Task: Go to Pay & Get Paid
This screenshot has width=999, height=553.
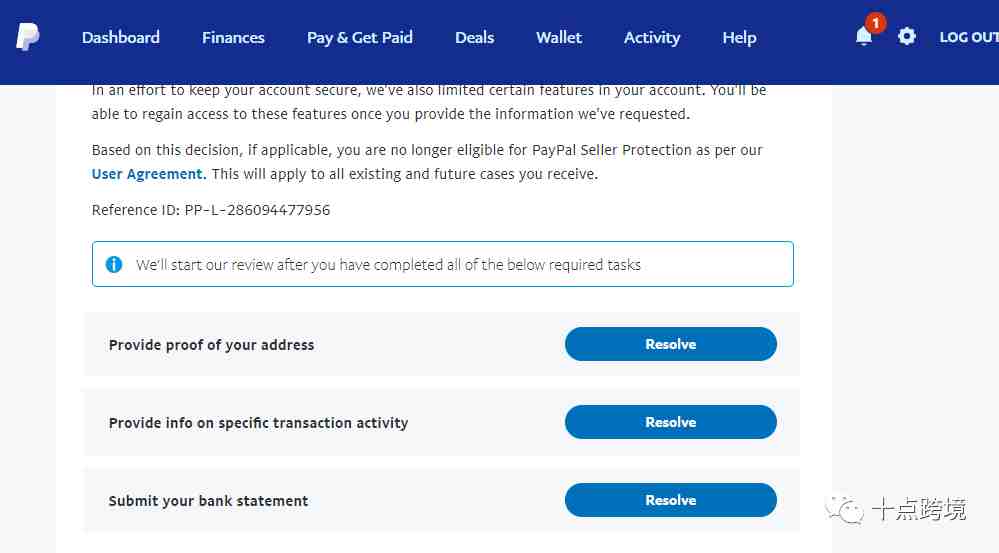Action: click(360, 38)
